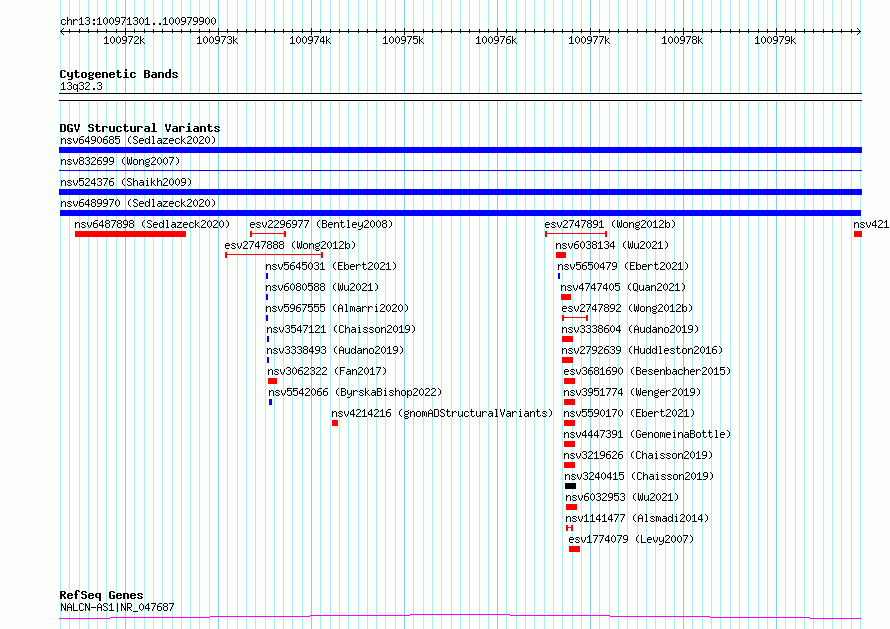Click the 100972k ruler position
This screenshot has height=629, width=890.
(x=124, y=40)
